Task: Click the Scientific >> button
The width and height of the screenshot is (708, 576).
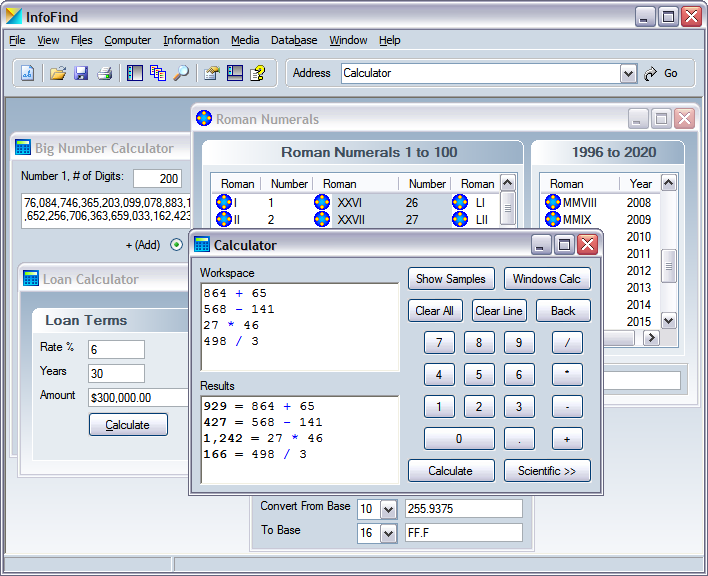Action: coord(547,471)
